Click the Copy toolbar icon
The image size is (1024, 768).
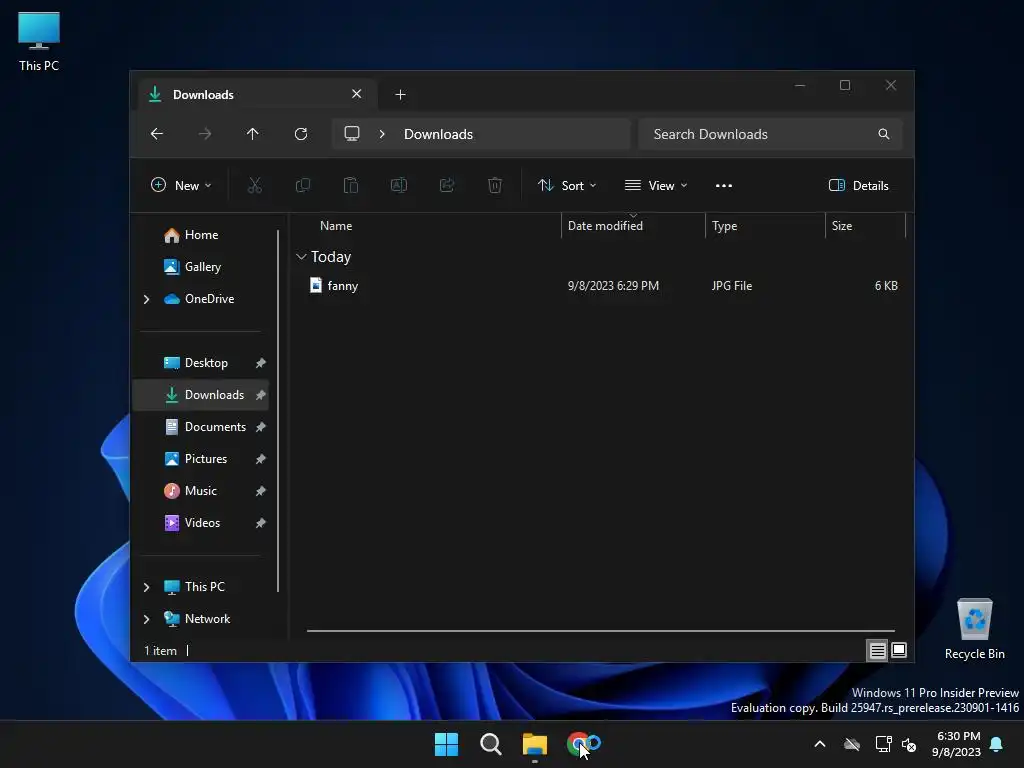point(302,185)
